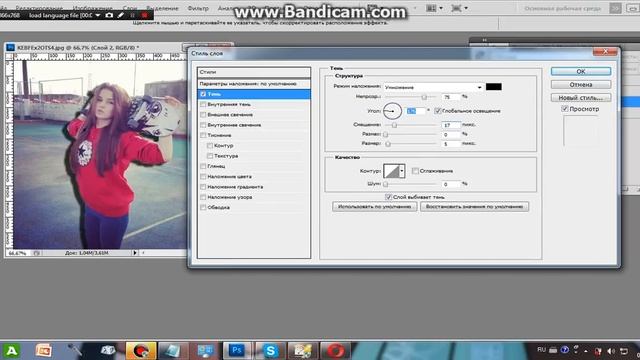The image size is (640, 360).
Task: Click the RU language indicator in the tray
Action: [541, 350]
